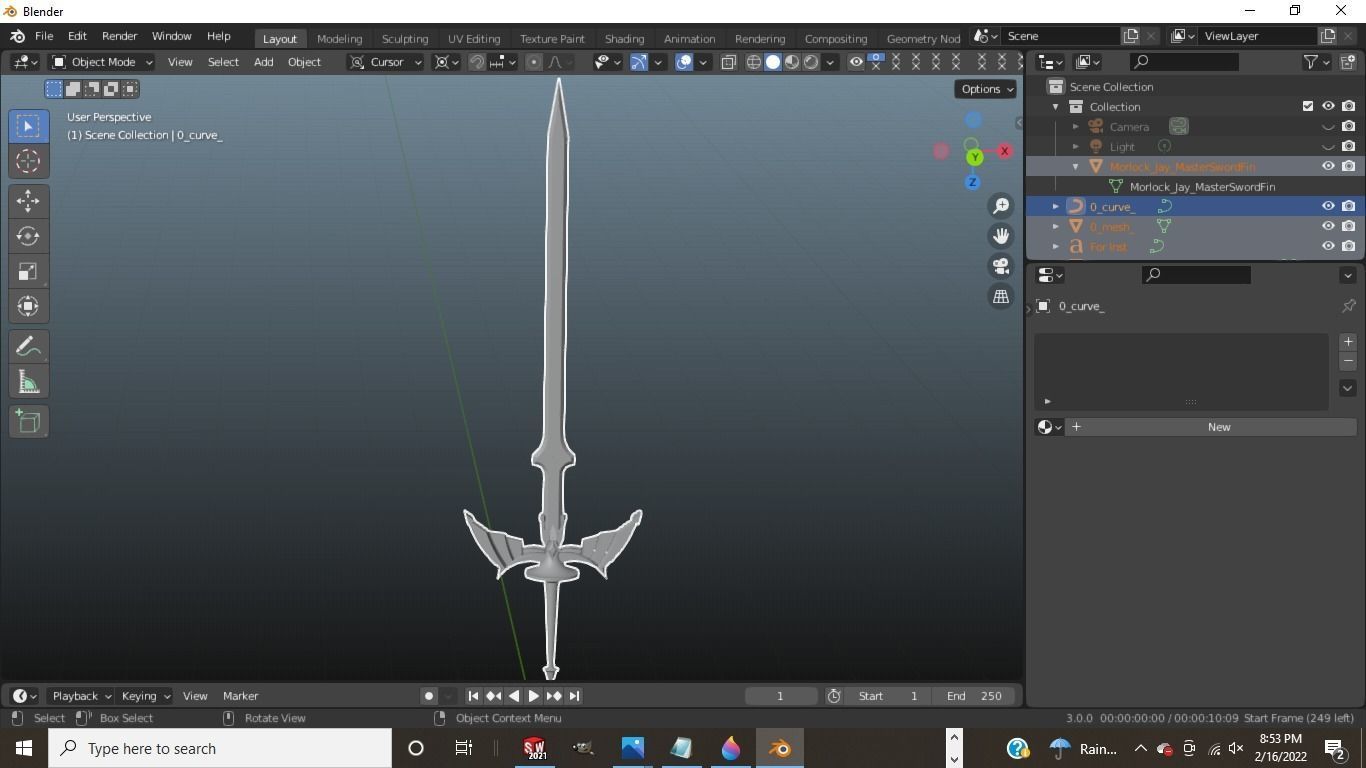Show the hidden Camera in viewport
The width and height of the screenshot is (1366, 768).
(1328, 126)
